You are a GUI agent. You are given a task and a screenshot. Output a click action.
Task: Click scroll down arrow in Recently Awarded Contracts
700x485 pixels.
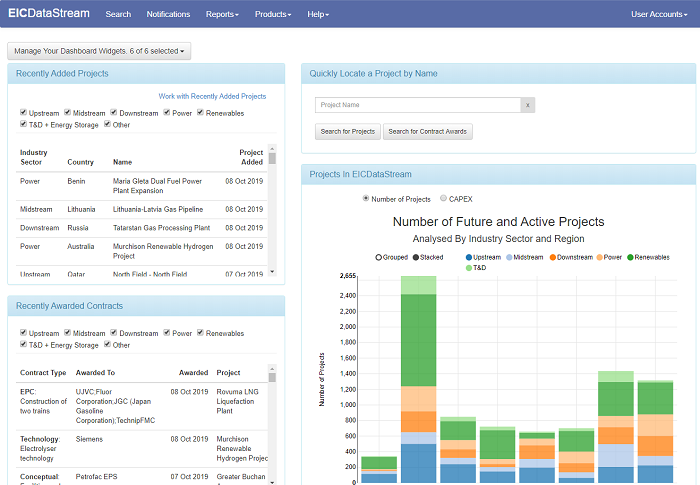point(272,481)
